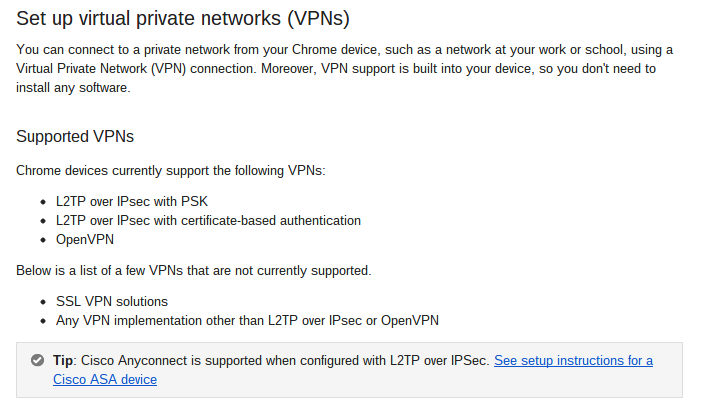704x415 pixels.
Task: Click the bullet before "L2TP over IPsec with PSK"
Action: [44, 202]
